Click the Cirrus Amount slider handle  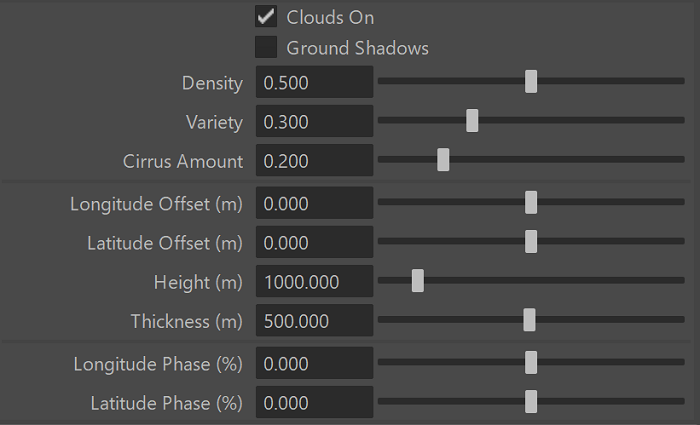(443, 161)
